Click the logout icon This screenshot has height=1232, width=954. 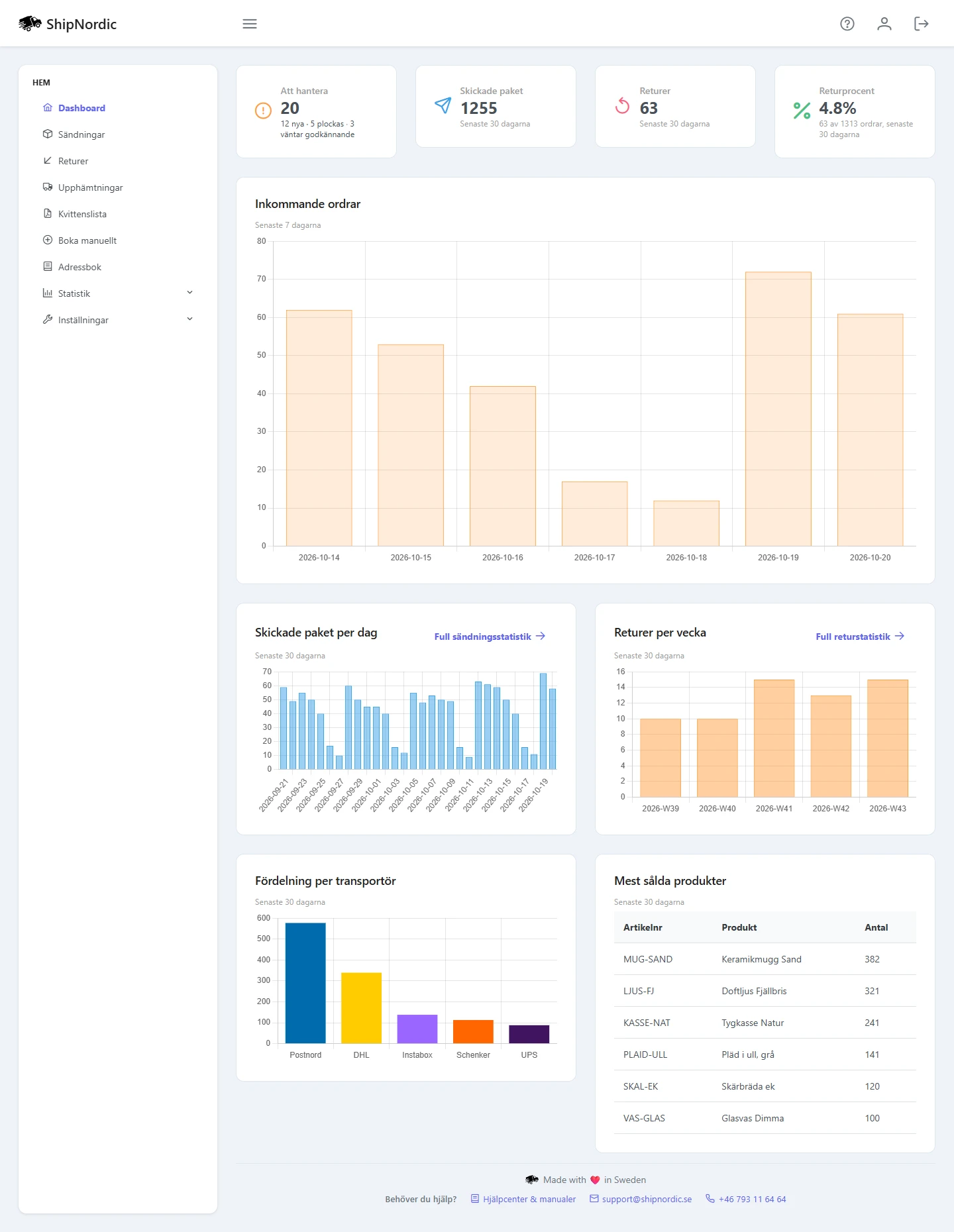coord(922,24)
